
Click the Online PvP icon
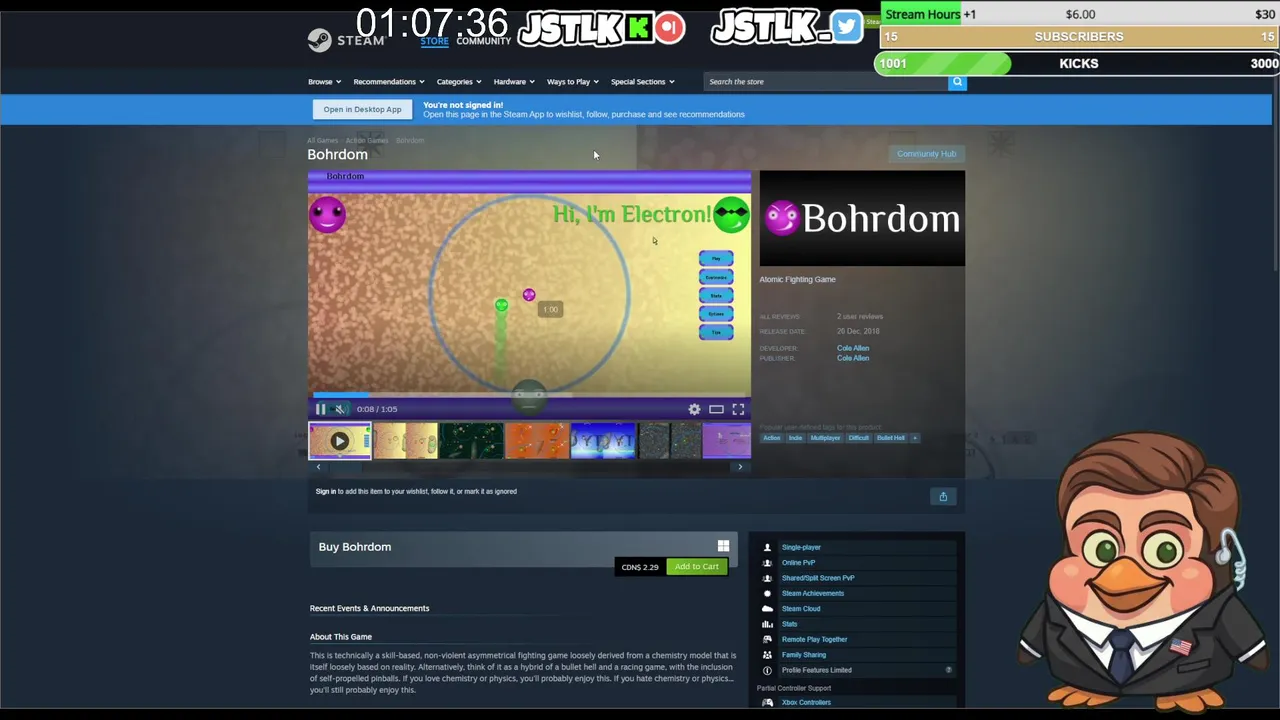click(767, 563)
